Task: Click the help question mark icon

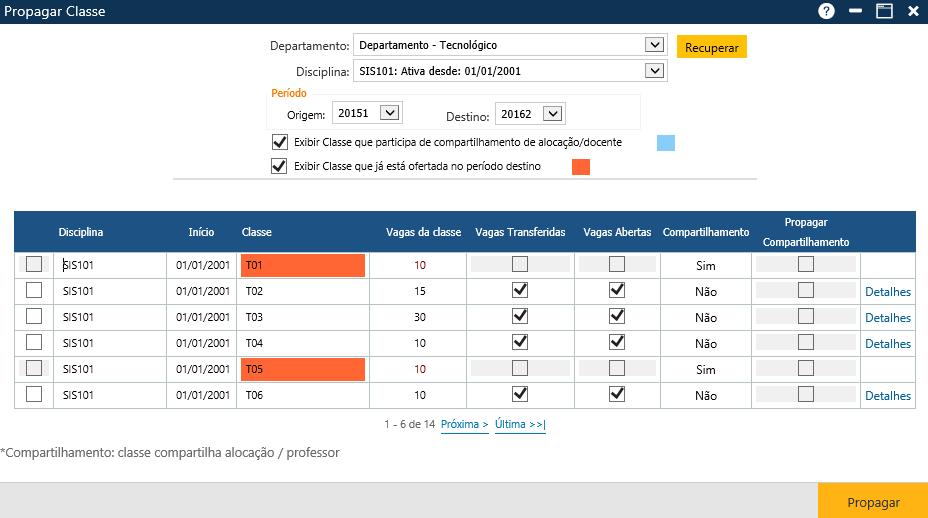Action: coord(826,11)
